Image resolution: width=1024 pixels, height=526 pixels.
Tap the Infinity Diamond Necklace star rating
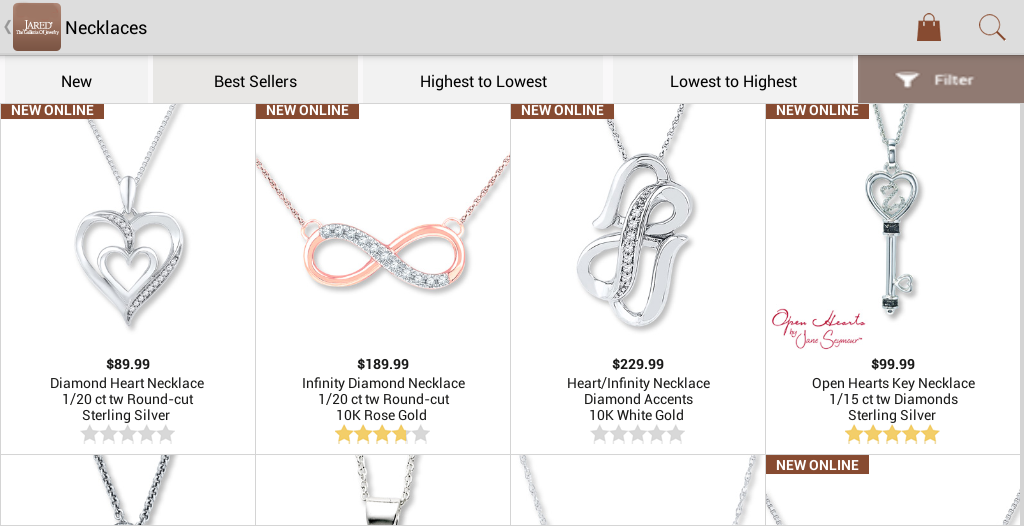[x=383, y=434]
